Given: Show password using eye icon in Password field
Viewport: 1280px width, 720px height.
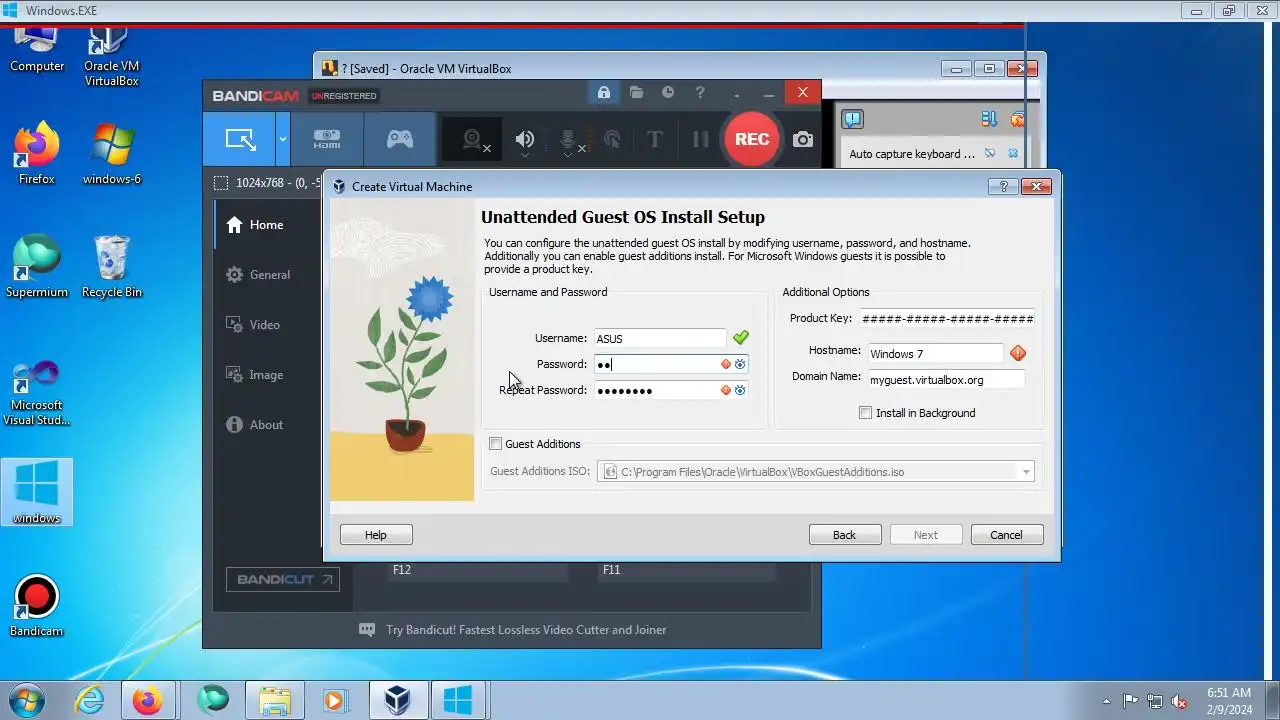Looking at the screenshot, I should 740,364.
